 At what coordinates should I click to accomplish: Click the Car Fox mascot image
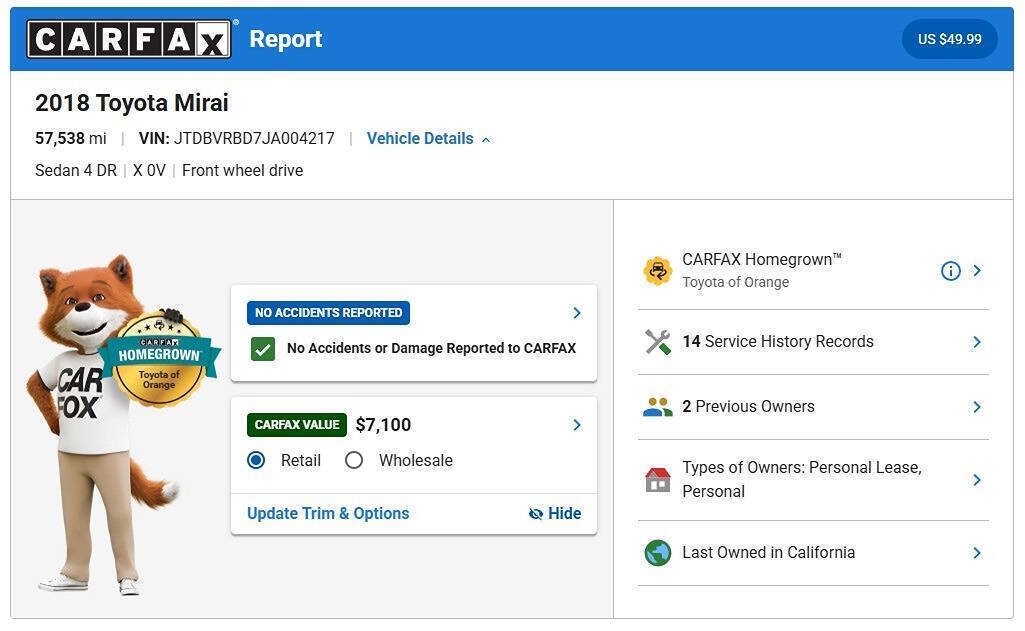coord(98,425)
